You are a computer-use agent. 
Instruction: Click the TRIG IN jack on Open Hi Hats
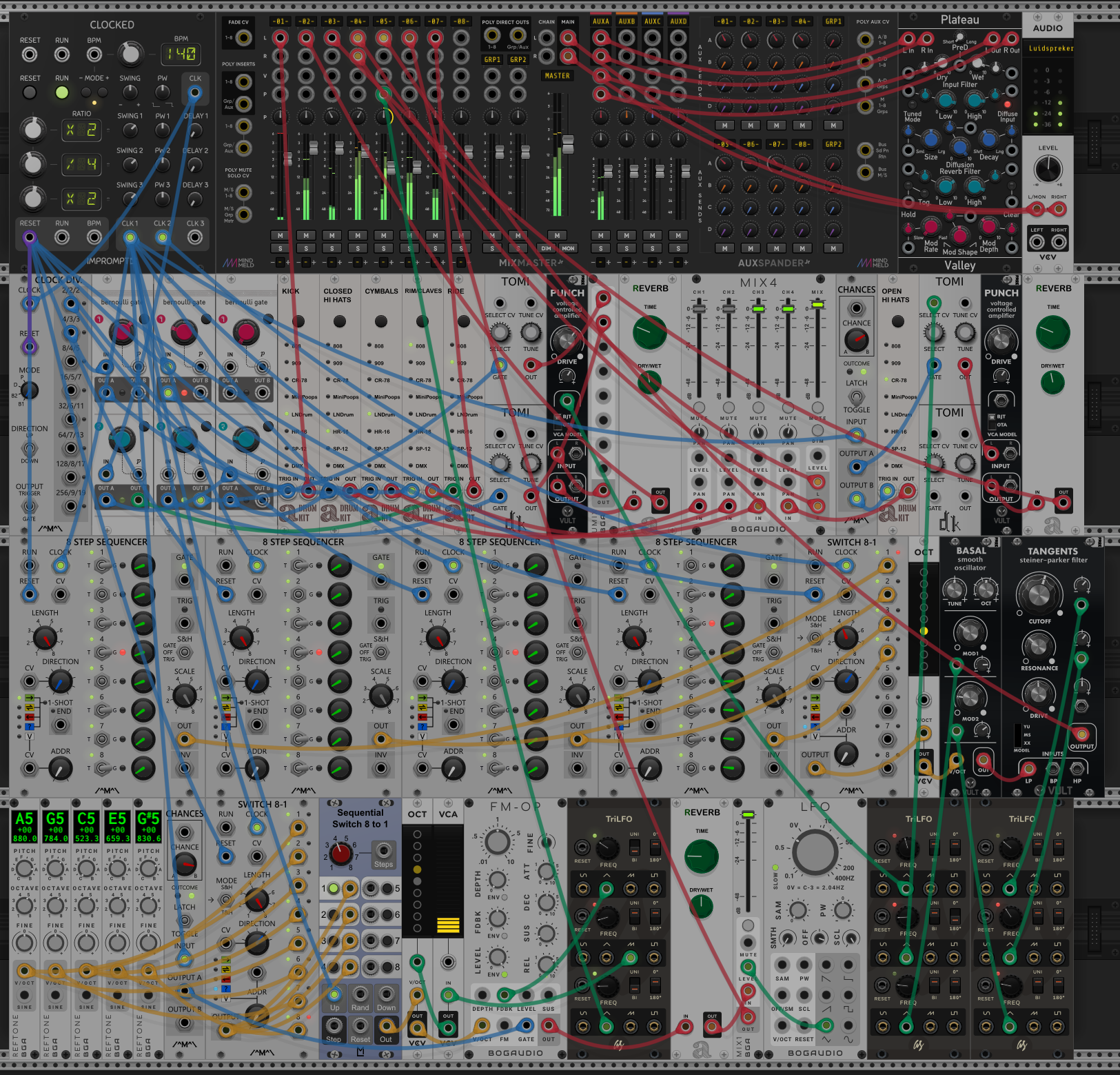[x=888, y=492]
